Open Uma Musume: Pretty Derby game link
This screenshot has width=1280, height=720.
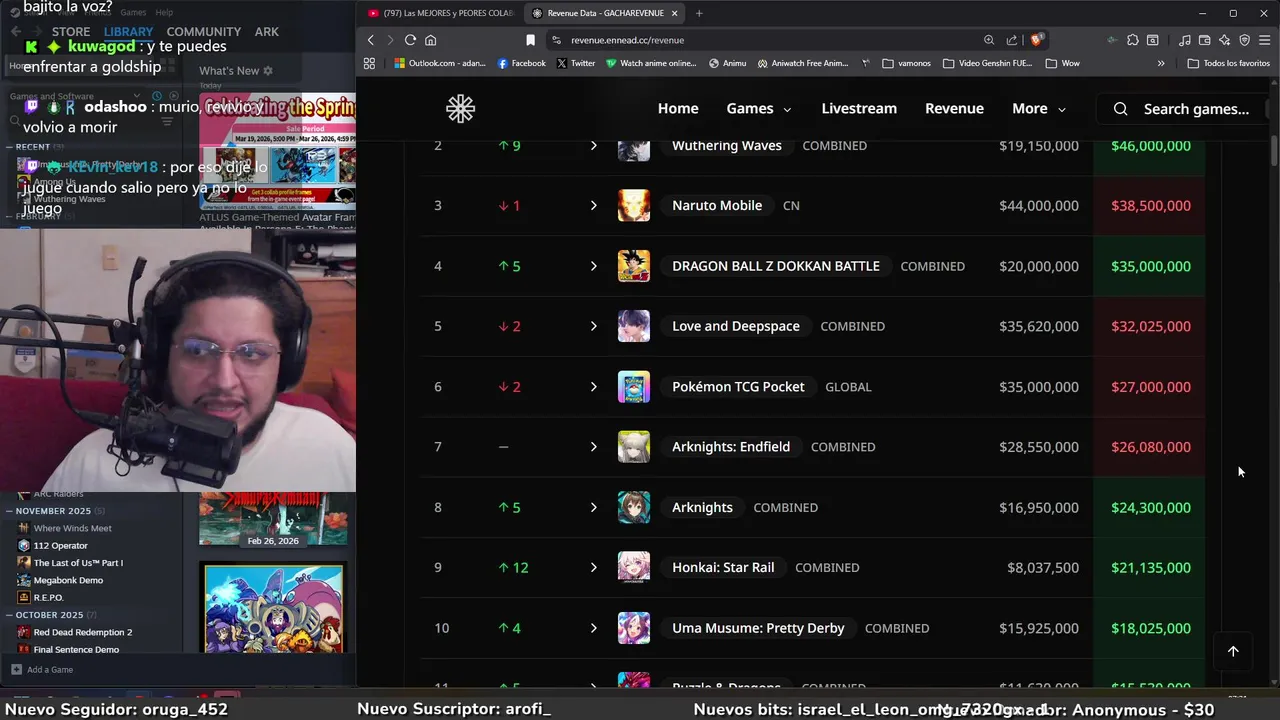pyautogui.click(x=758, y=628)
